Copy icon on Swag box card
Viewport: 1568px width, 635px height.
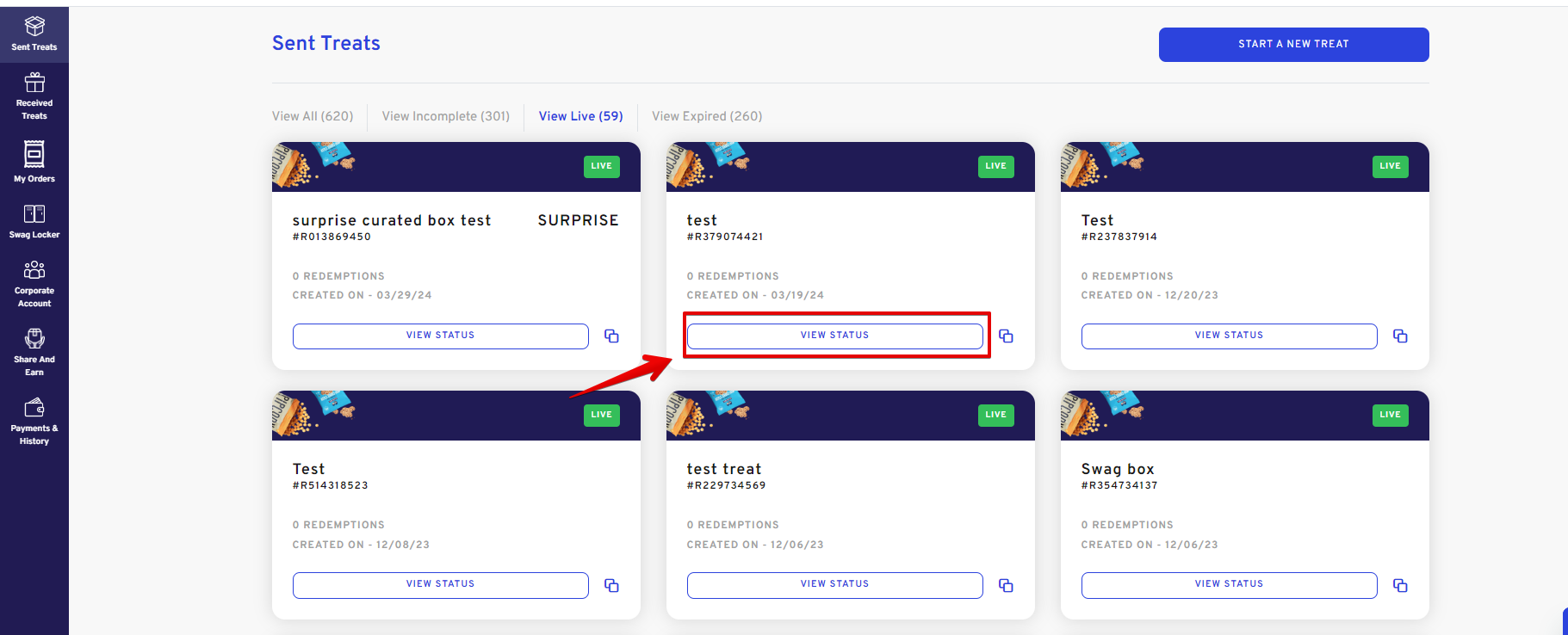coord(1400,585)
